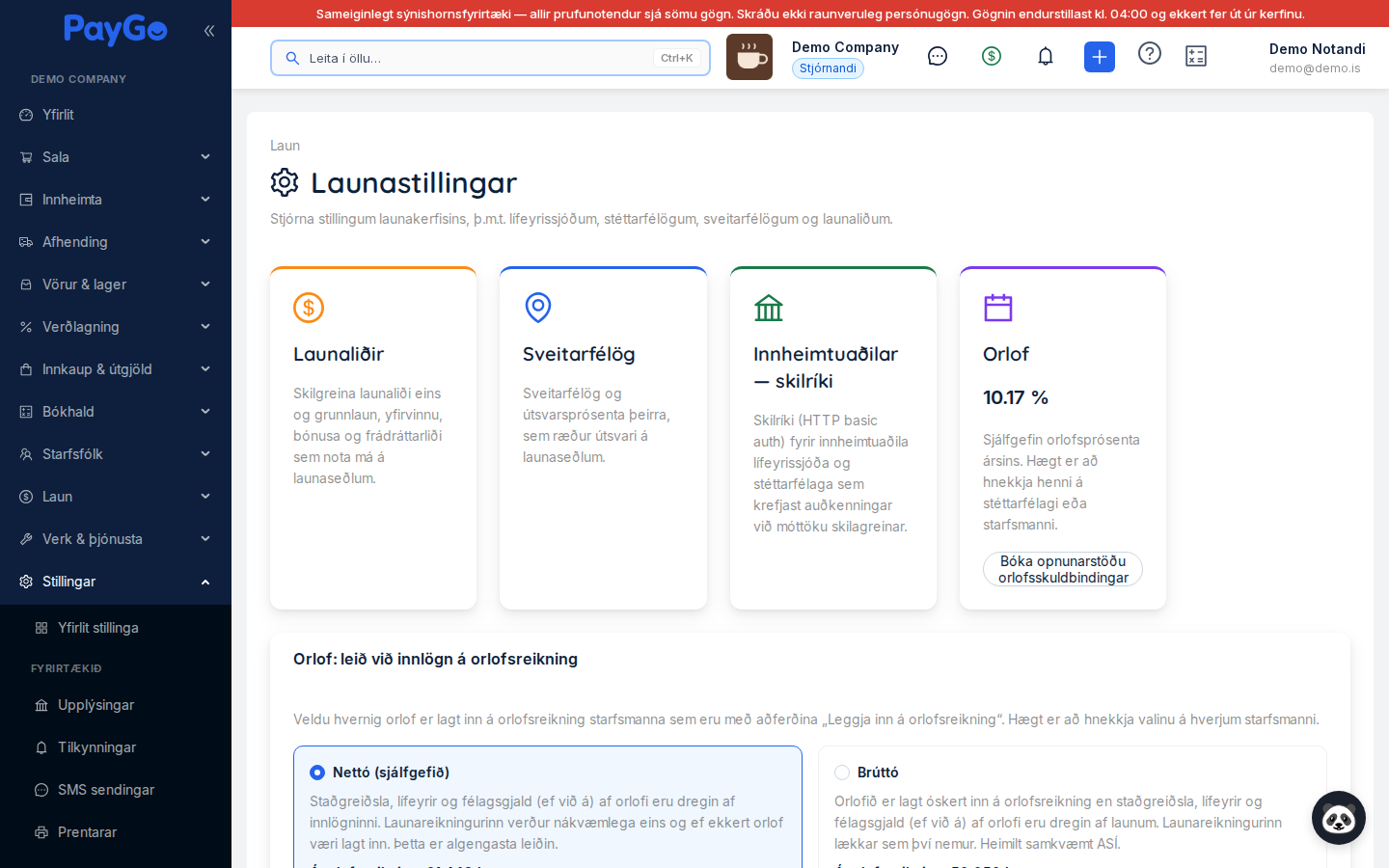Expand the Bókhald chevron
The image size is (1389, 868).
click(205, 412)
